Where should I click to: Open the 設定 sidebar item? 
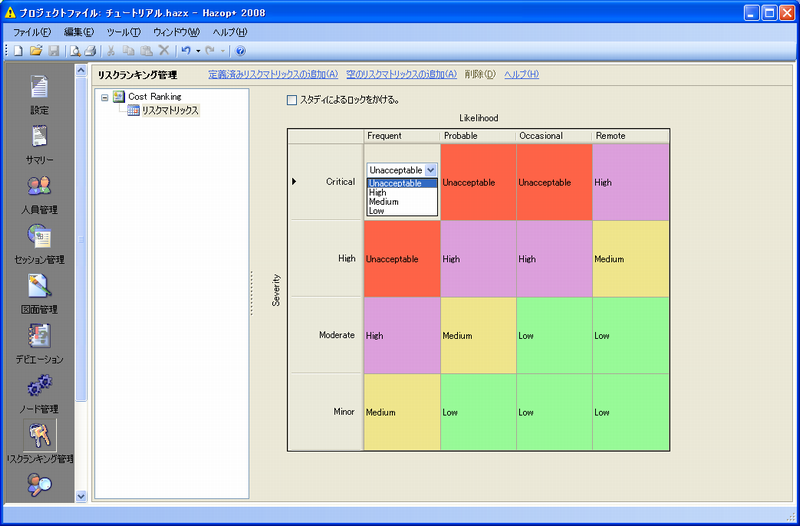(39, 95)
